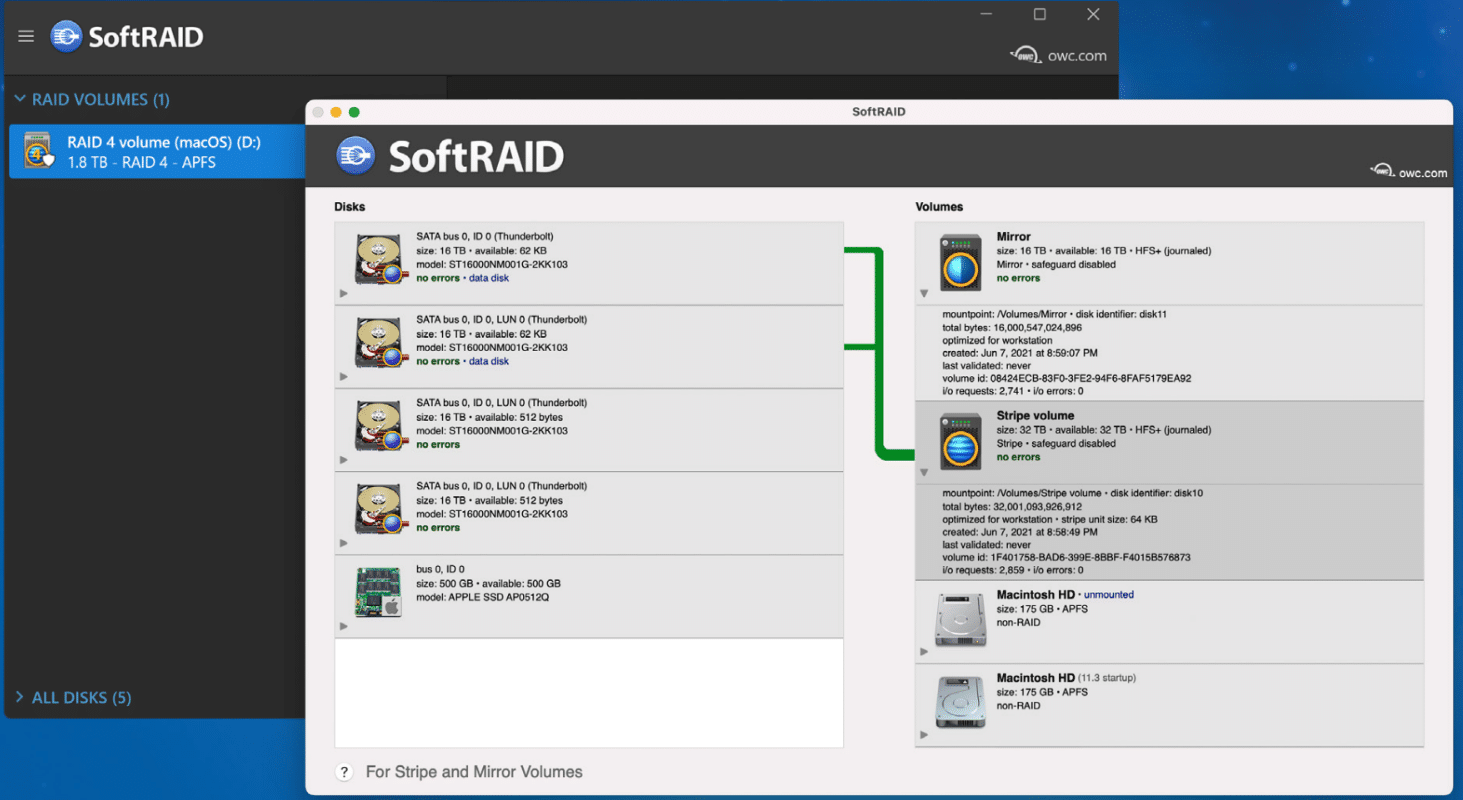The width and height of the screenshot is (1463, 800).
Task: Open the hamburger menu in Windows SoftRAID
Action: pyautogui.click(x=26, y=36)
